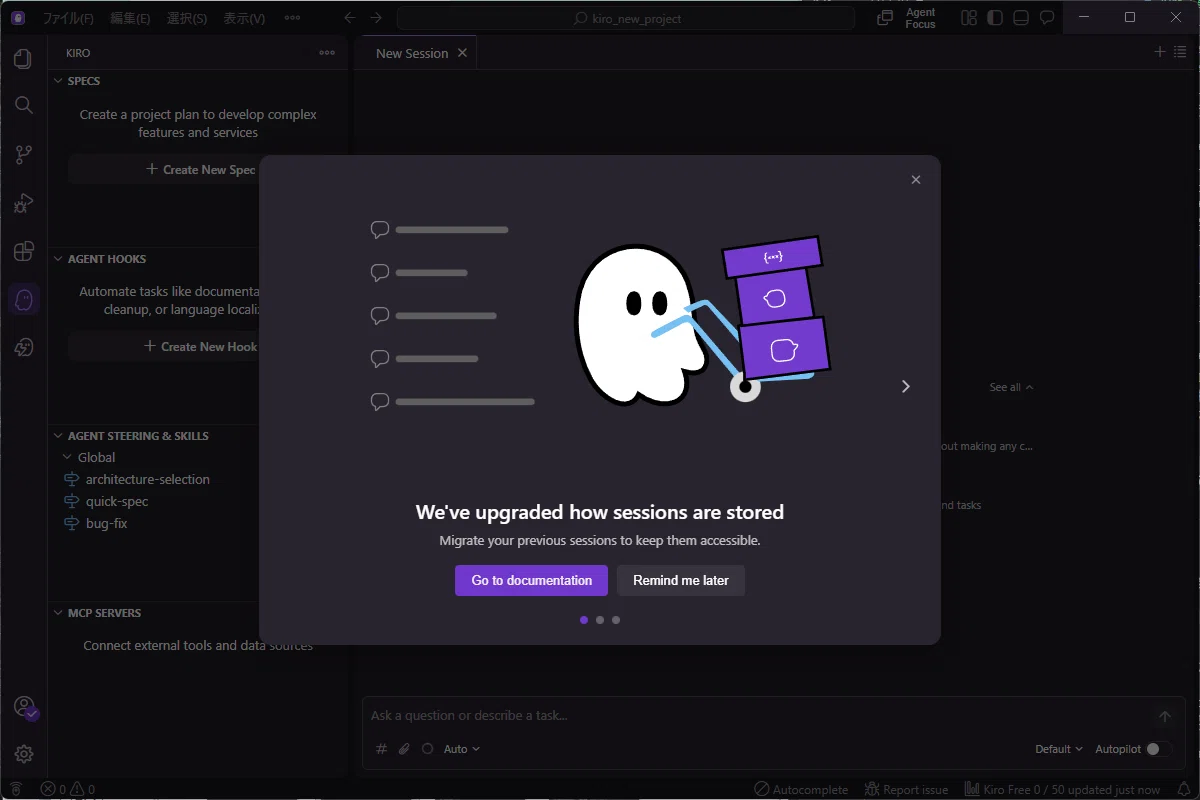Collapse AGENT STEERING & SKILLS section
The width and height of the screenshot is (1200, 800).
(x=58, y=436)
